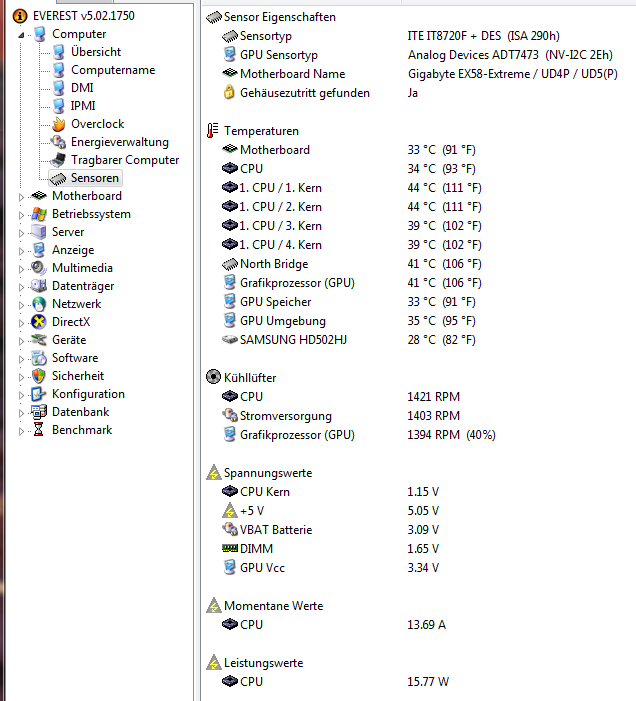Click the Datenbank database icon
636x701 pixels.
click(x=39, y=412)
